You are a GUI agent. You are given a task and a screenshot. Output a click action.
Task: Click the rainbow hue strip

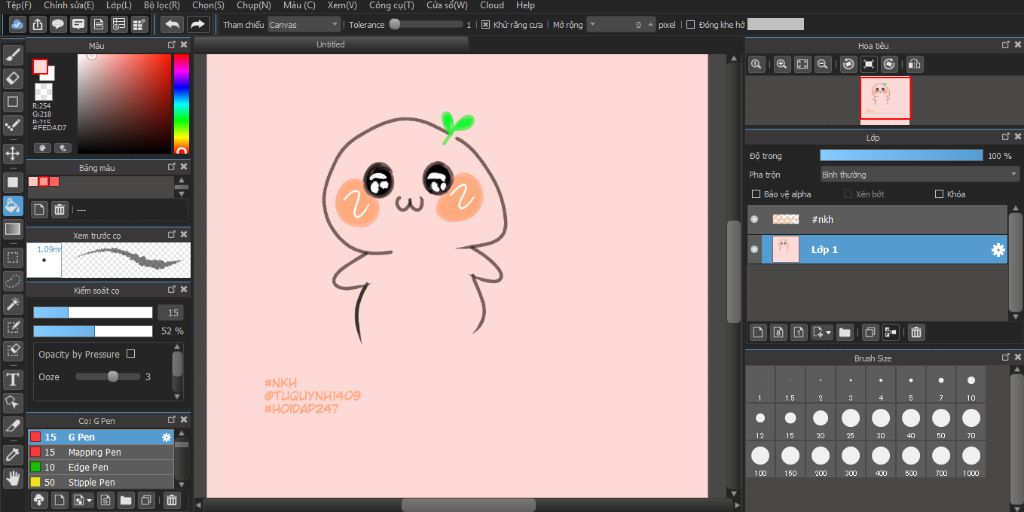coord(181,104)
